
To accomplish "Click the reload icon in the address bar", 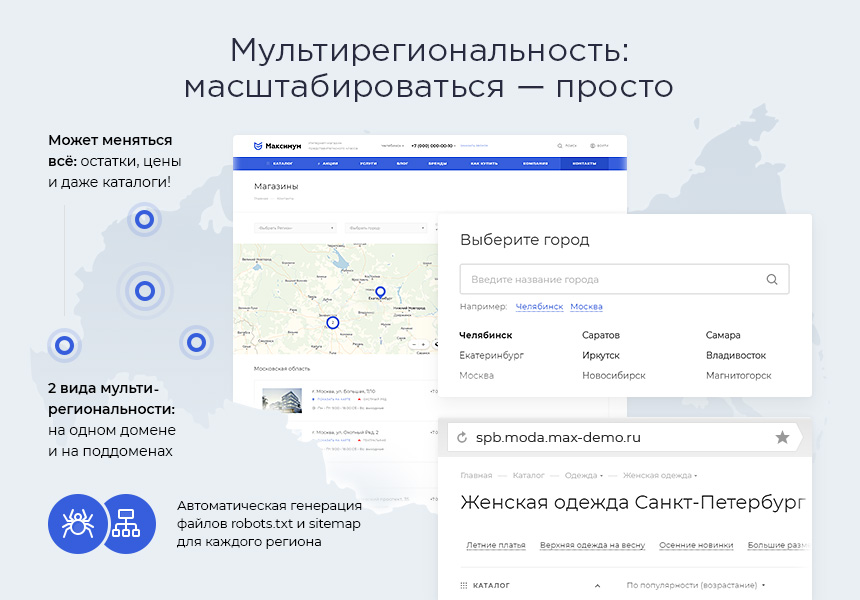I will (x=461, y=438).
